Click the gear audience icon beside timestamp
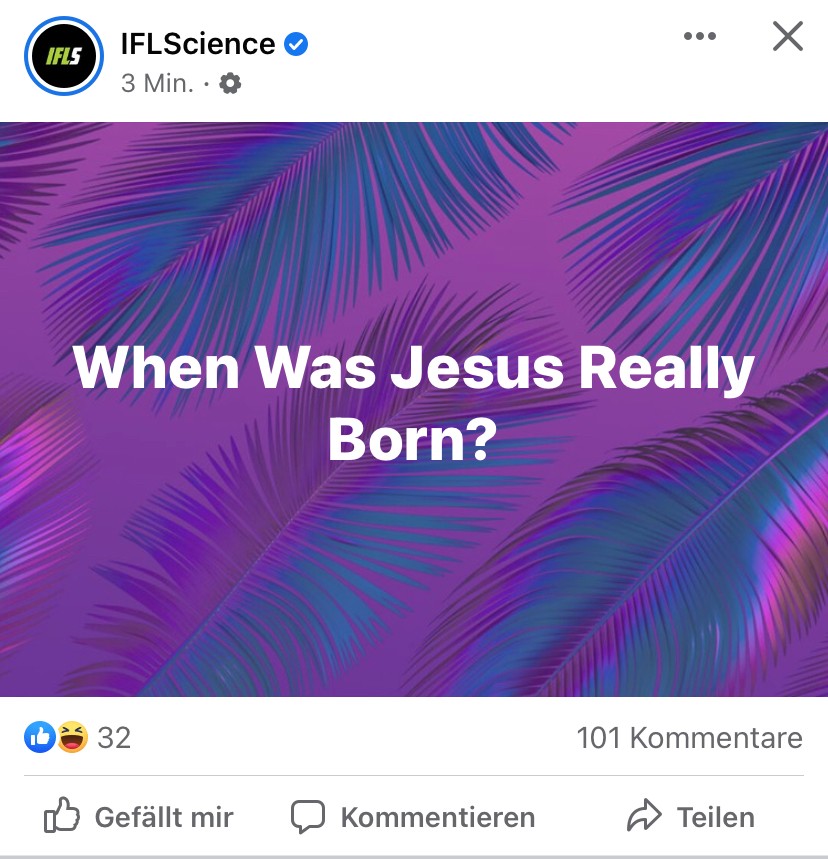 (230, 84)
